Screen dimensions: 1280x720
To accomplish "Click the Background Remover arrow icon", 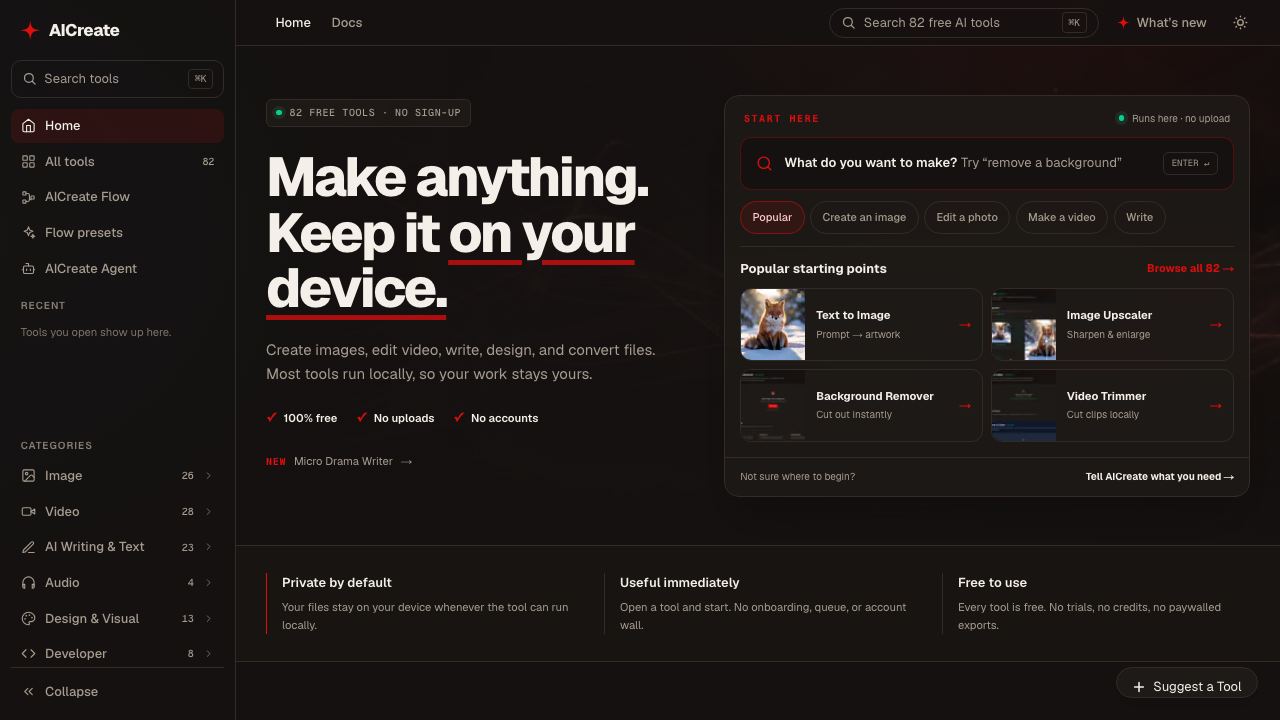I will click(965, 406).
